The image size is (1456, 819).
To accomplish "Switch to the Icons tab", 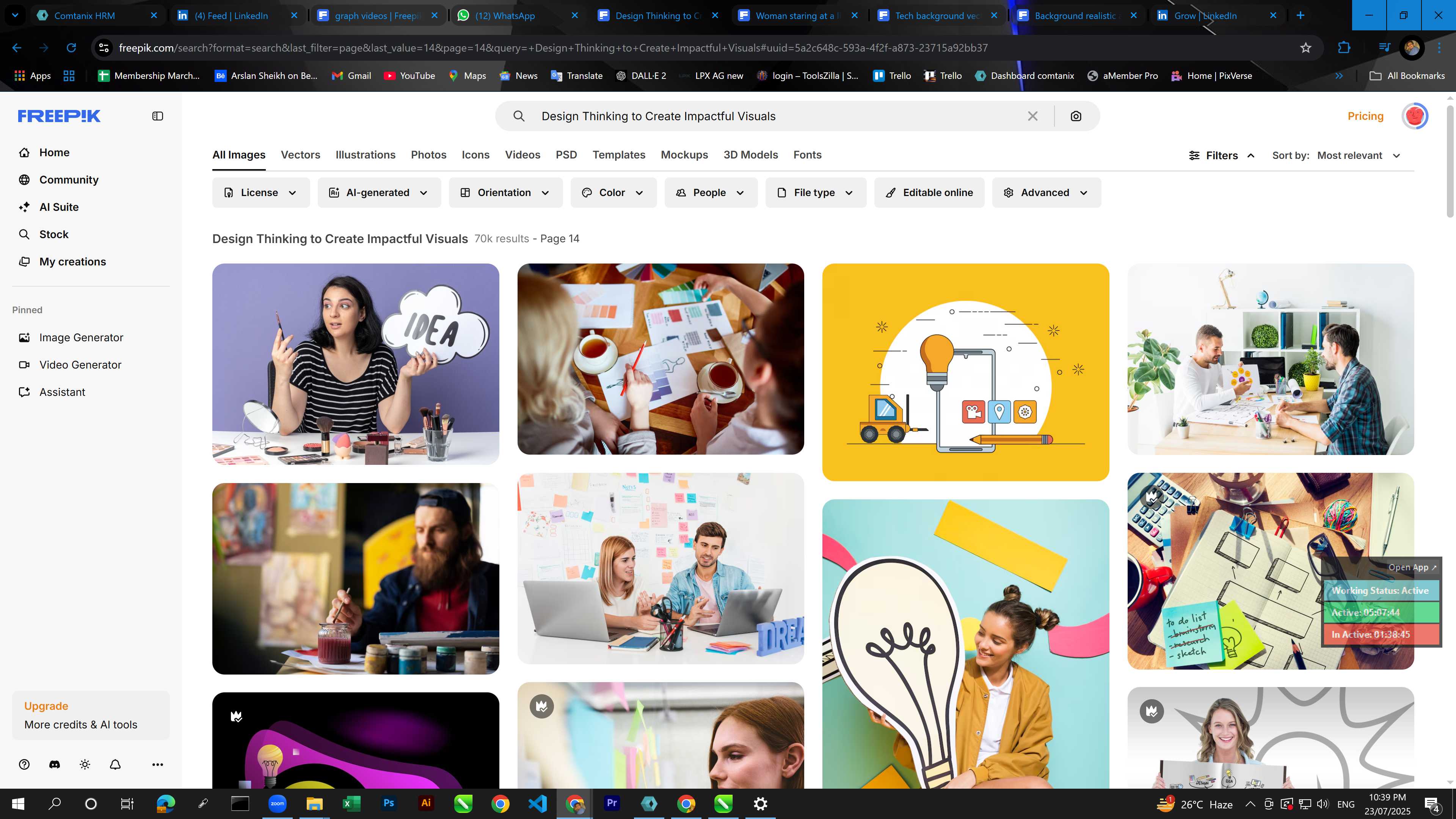I will pyautogui.click(x=475, y=155).
